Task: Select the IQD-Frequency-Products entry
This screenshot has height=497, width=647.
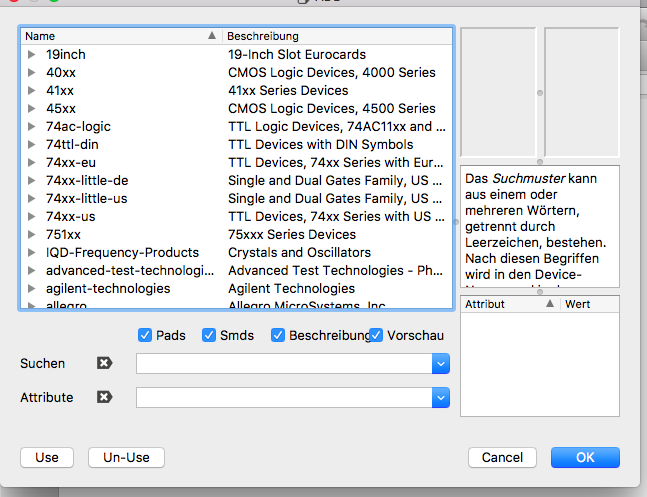Action: [122, 253]
